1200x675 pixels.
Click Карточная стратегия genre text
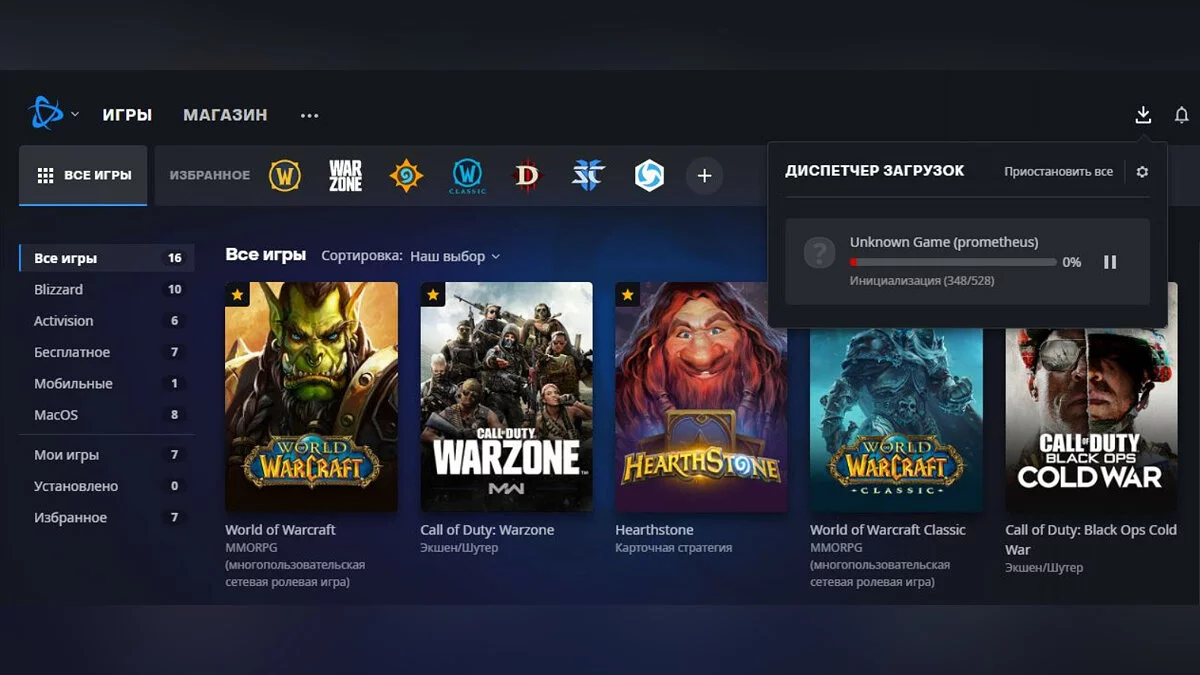[x=674, y=548]
